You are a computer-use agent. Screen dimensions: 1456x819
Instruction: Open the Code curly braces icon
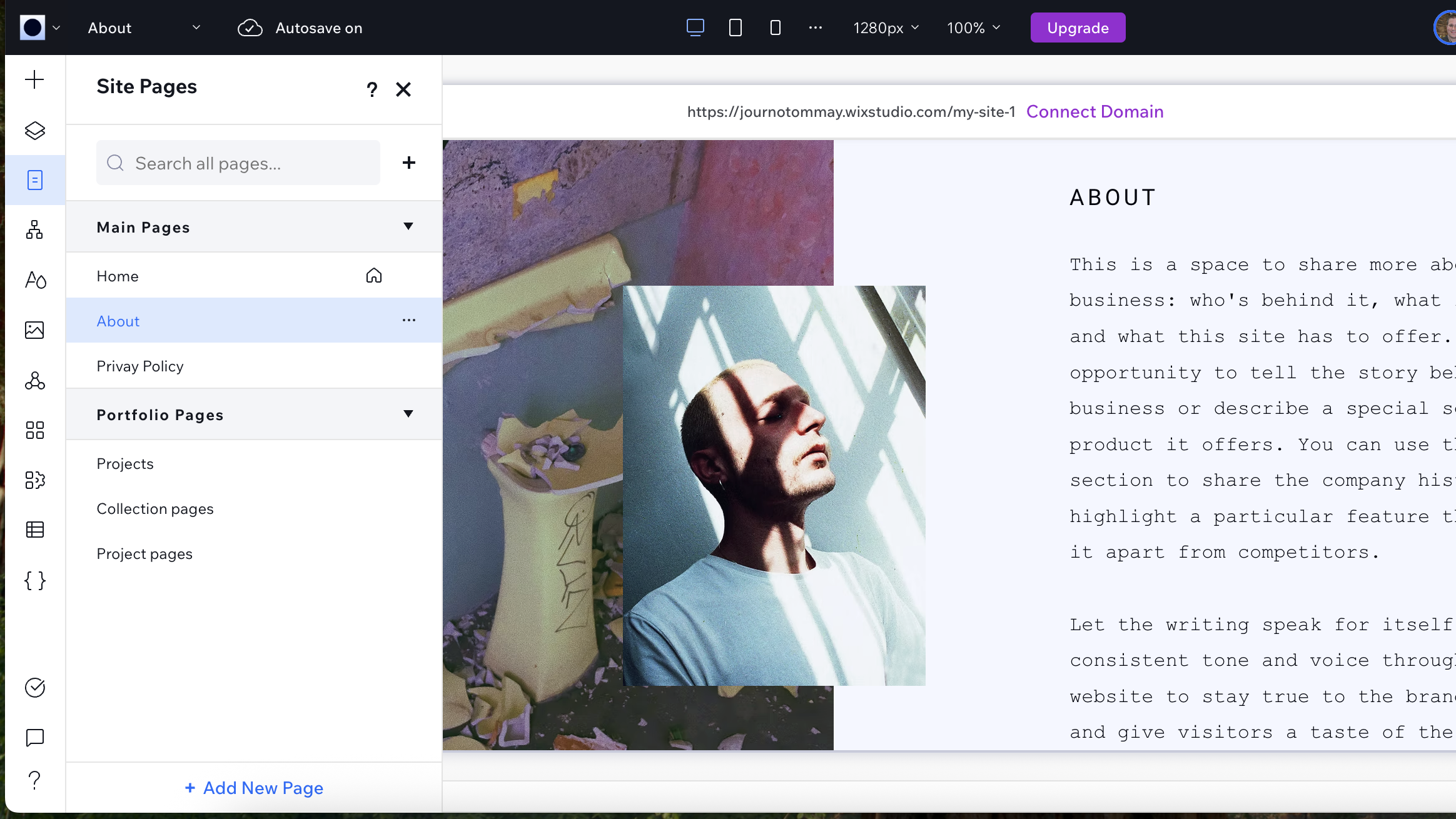click(x=35, y=581)
